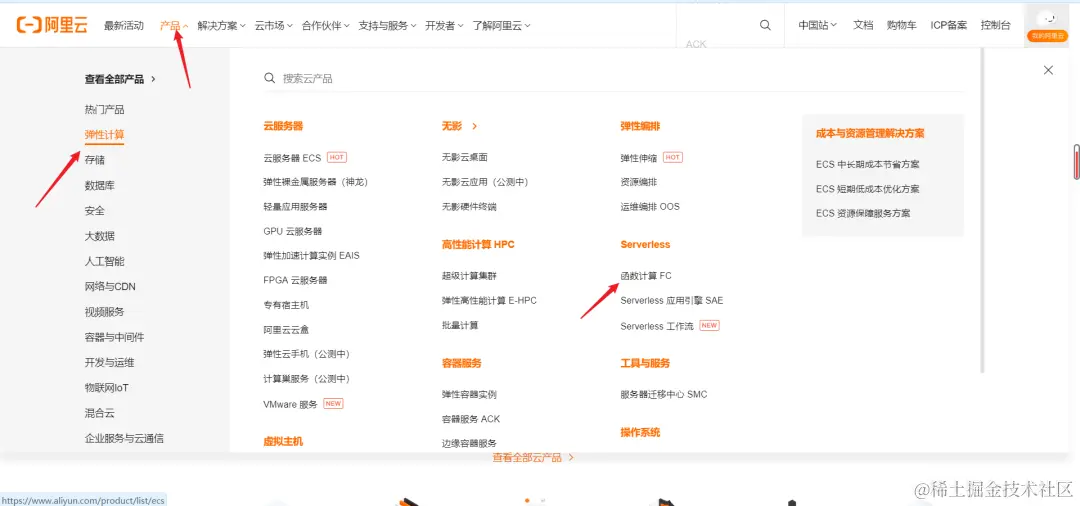Expand 合作伙伴 dropdown

[326, 25]
